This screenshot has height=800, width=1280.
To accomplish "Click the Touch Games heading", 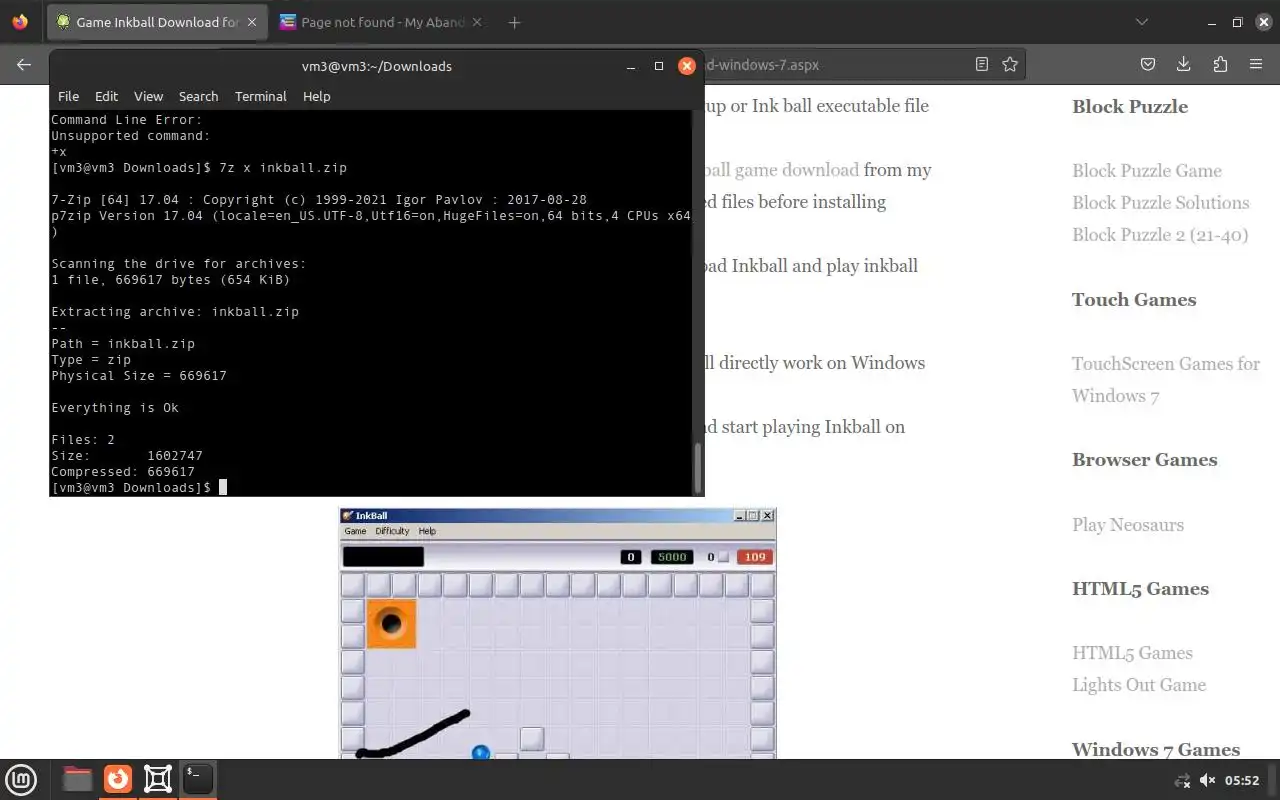I will click(1134, 300).
